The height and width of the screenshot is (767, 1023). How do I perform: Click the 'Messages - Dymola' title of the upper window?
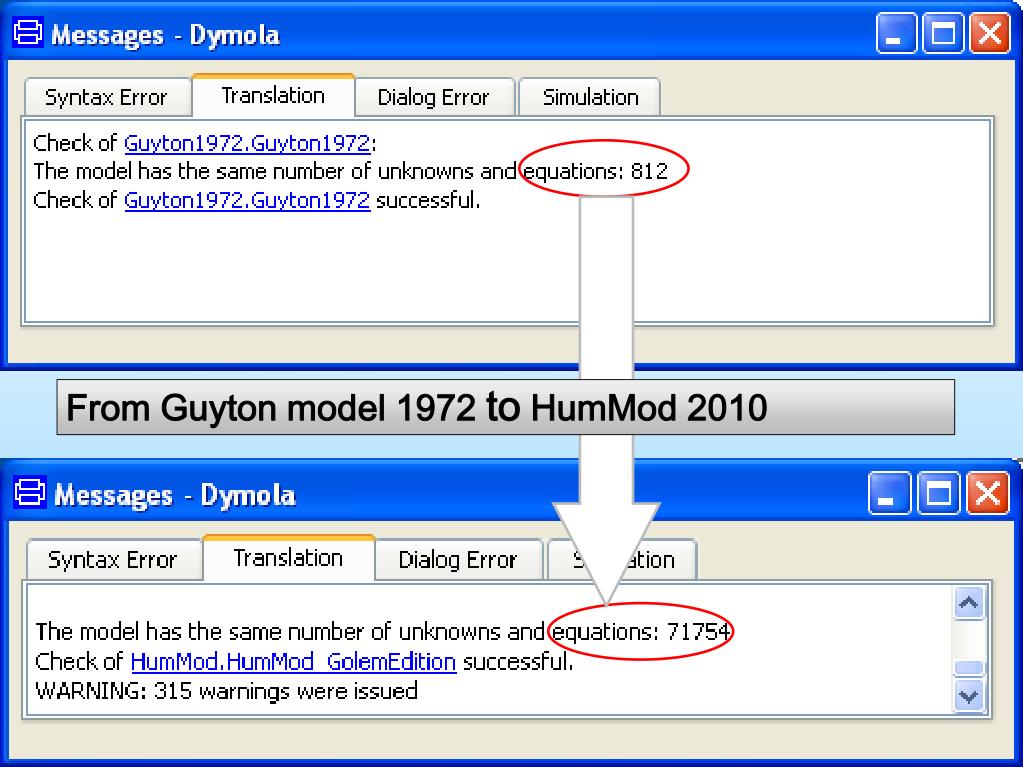click(x=166, y=35)
